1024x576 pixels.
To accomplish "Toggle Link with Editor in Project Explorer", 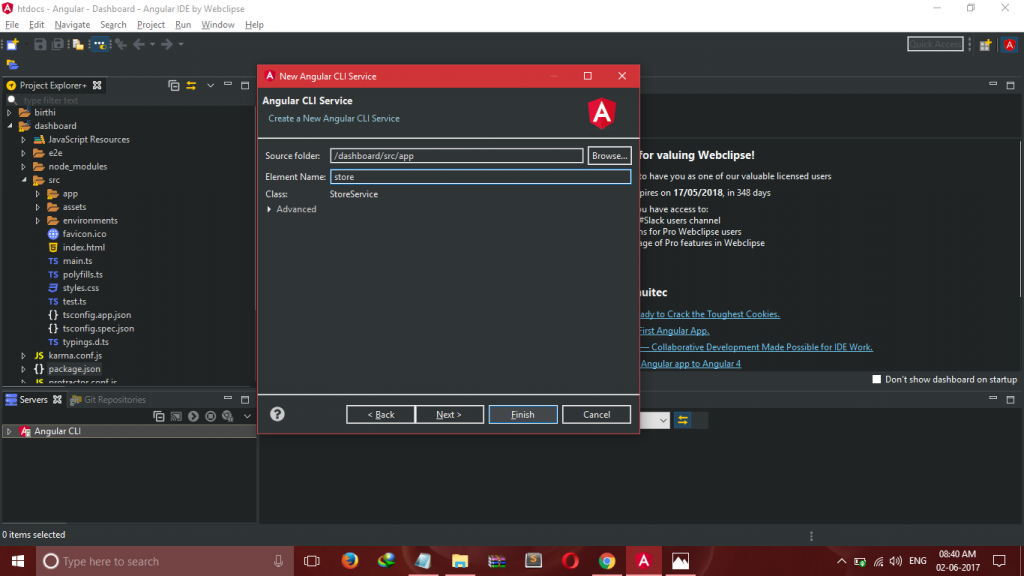I will coord(191,86).
